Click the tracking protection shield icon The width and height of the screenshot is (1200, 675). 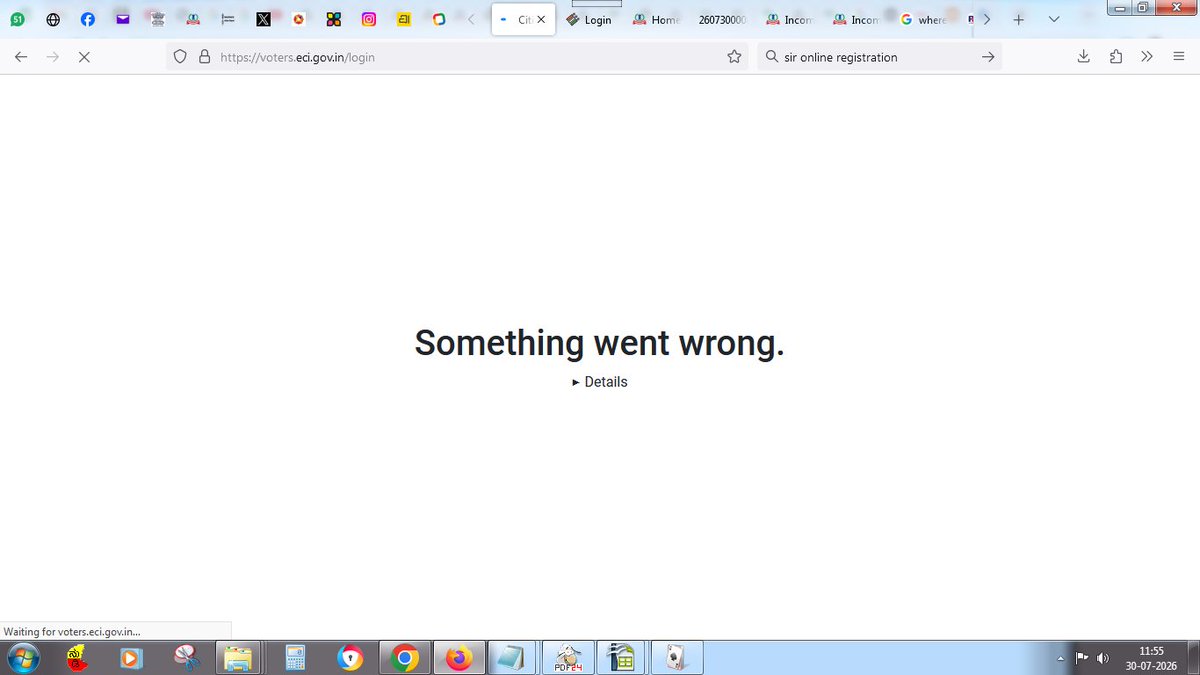[181, 57]
